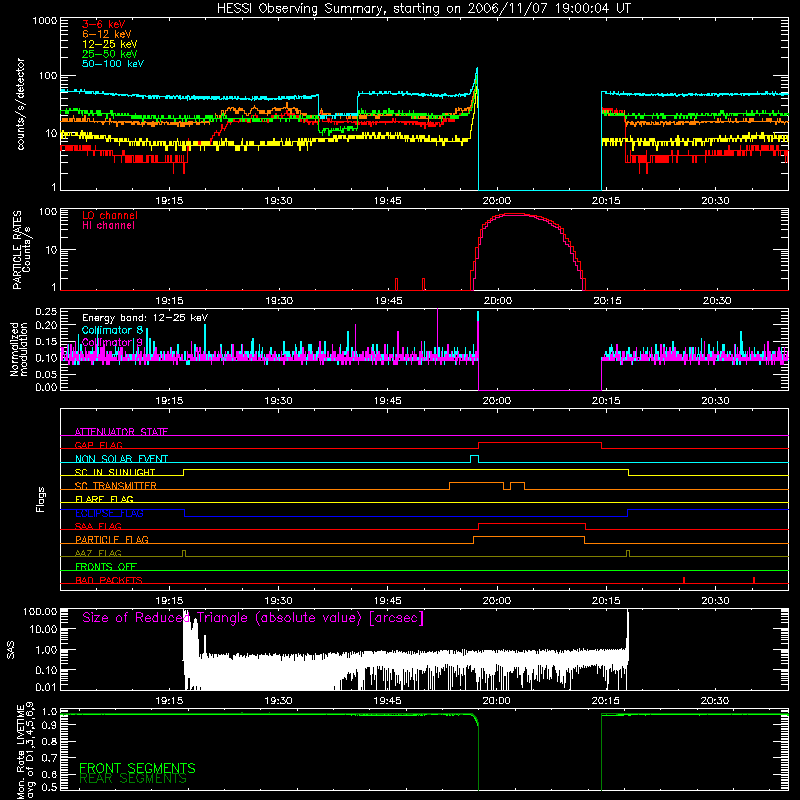Select the red 3-6 keV legend label
Screen dimensions: 800x800
pyautogui.click(x=104, y=24)
